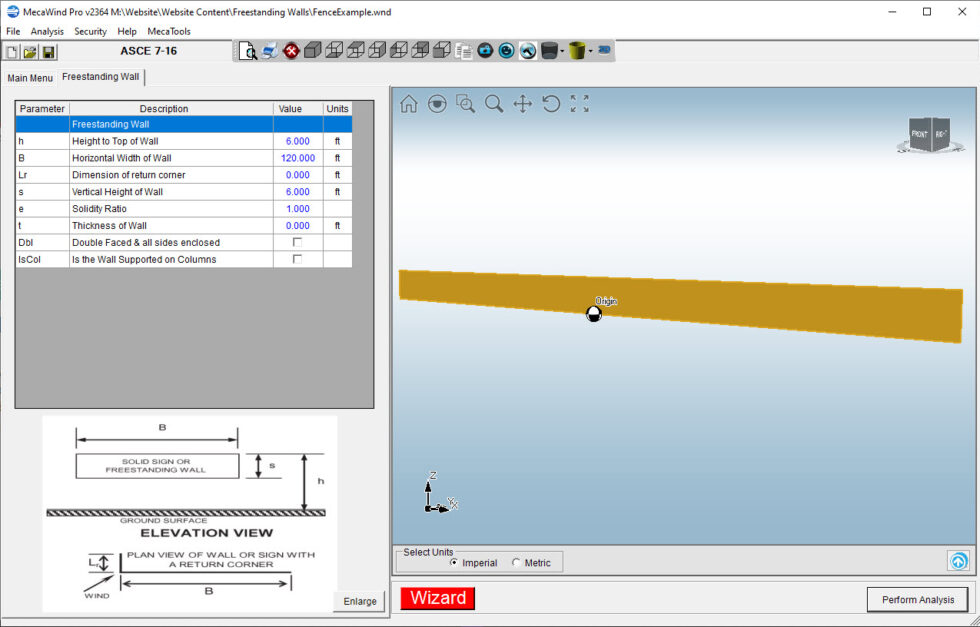Open the print preview tool
Viewport: 980px width, 627px height.
(247, 50)
